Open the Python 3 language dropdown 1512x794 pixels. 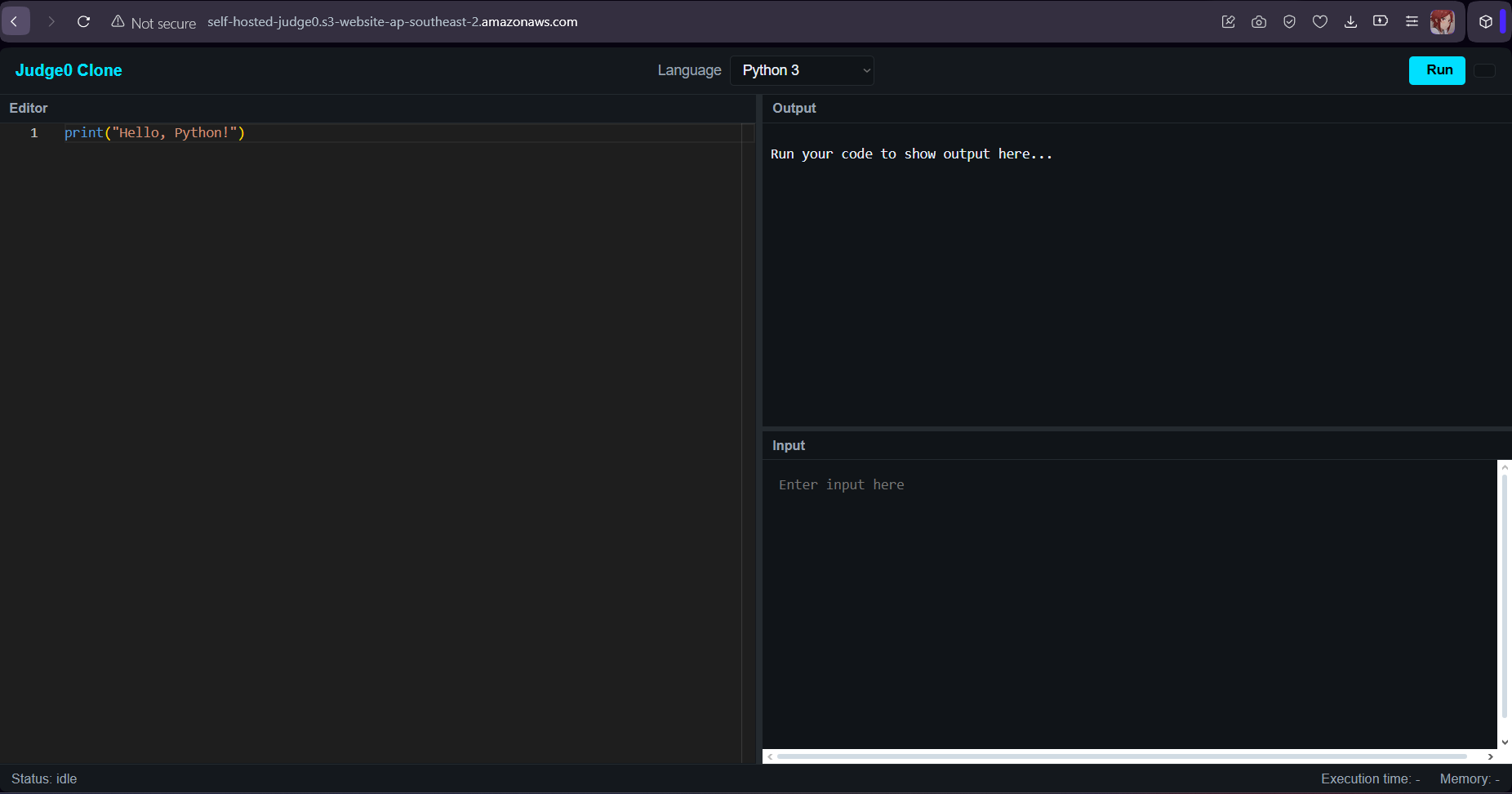point(802,70)
